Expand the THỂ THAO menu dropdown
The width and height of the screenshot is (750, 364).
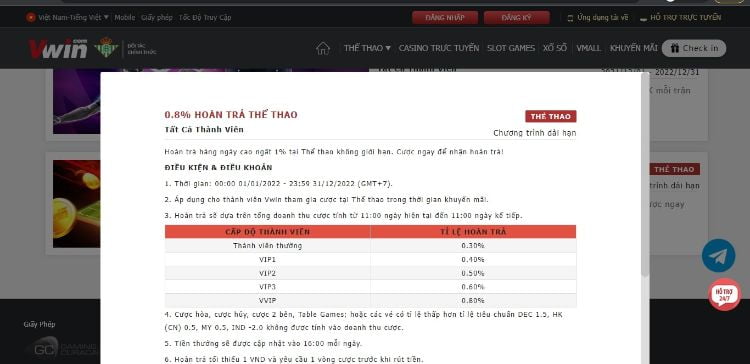(x=367, y=48)
